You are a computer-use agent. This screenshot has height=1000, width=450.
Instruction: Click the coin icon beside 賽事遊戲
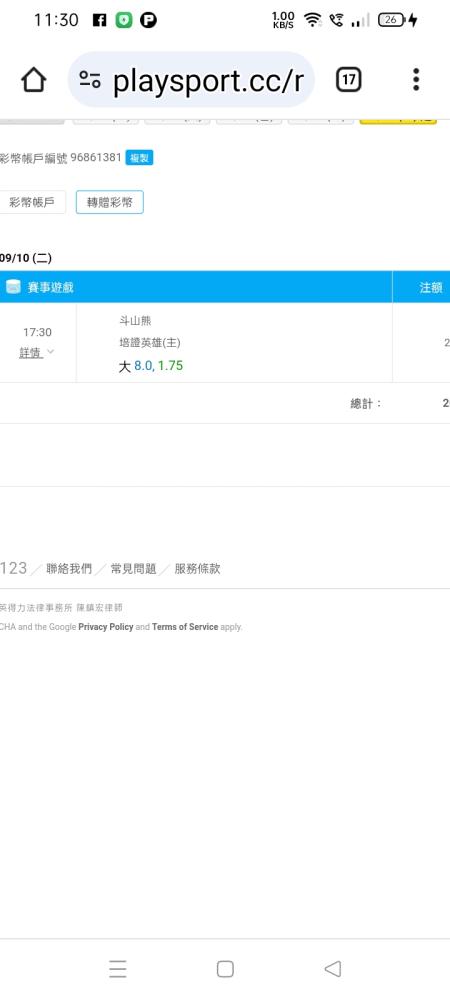coord(13,287)
